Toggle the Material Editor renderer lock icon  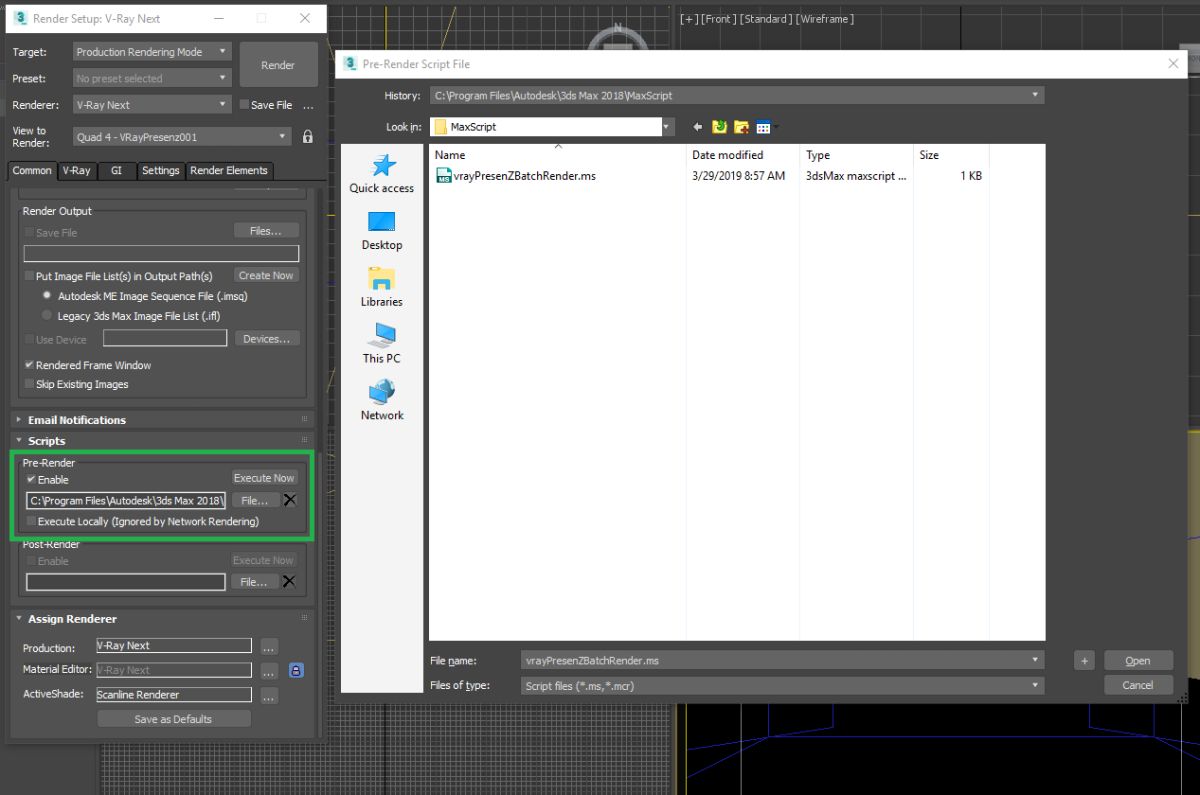[x=296, y=670]
